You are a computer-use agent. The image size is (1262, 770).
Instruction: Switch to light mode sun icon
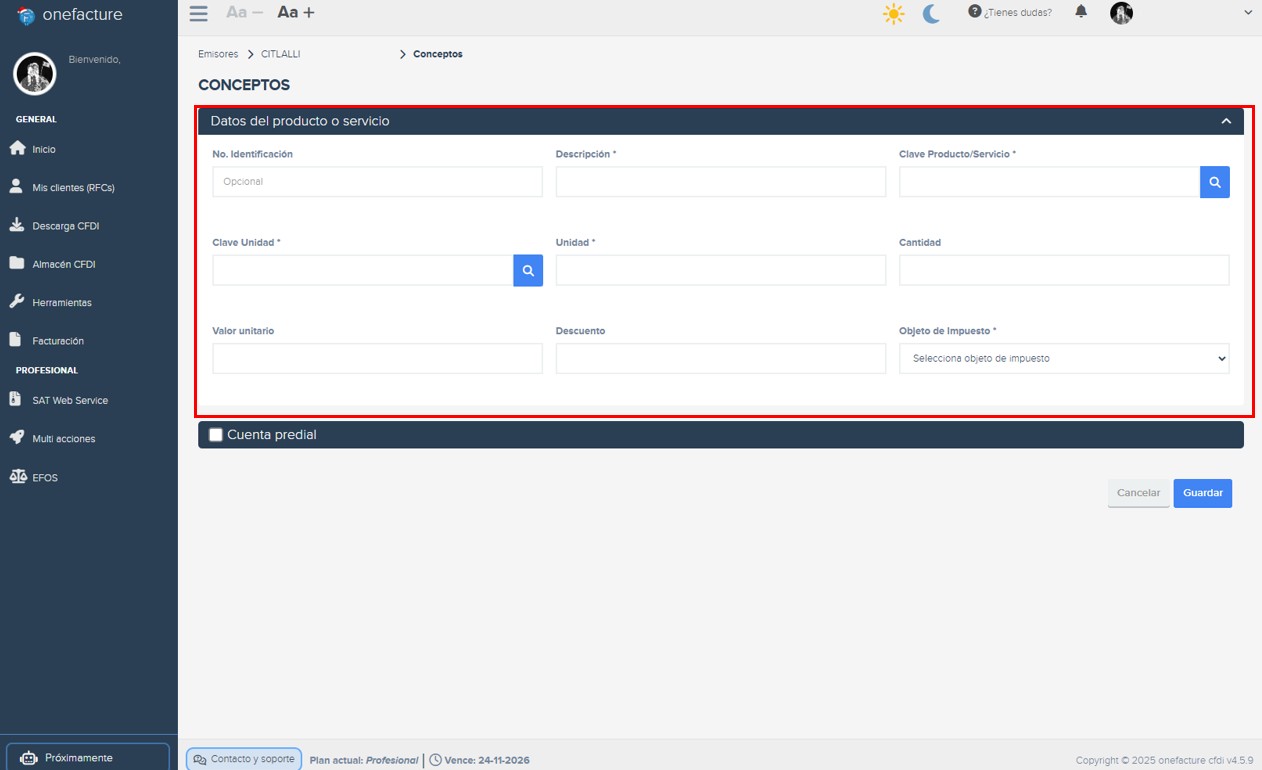893,14
